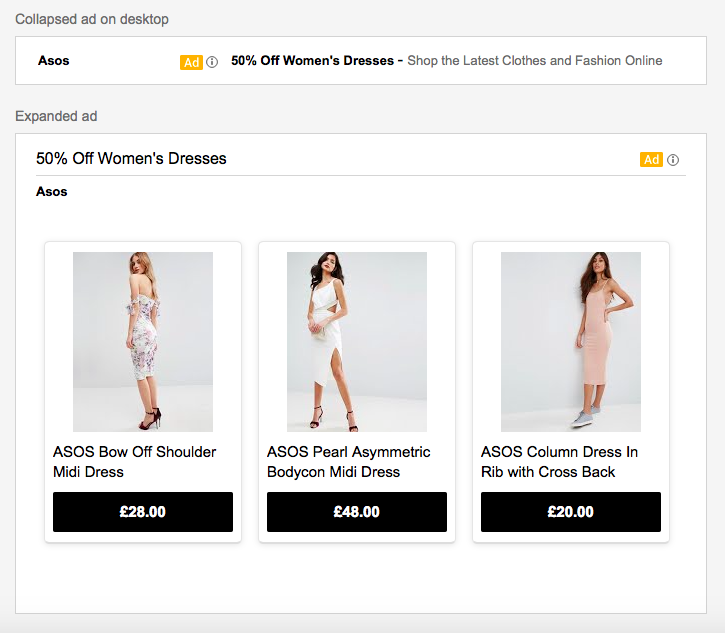Click the £28.00 price button
725x633 pixels.
[x=143, y=512]
